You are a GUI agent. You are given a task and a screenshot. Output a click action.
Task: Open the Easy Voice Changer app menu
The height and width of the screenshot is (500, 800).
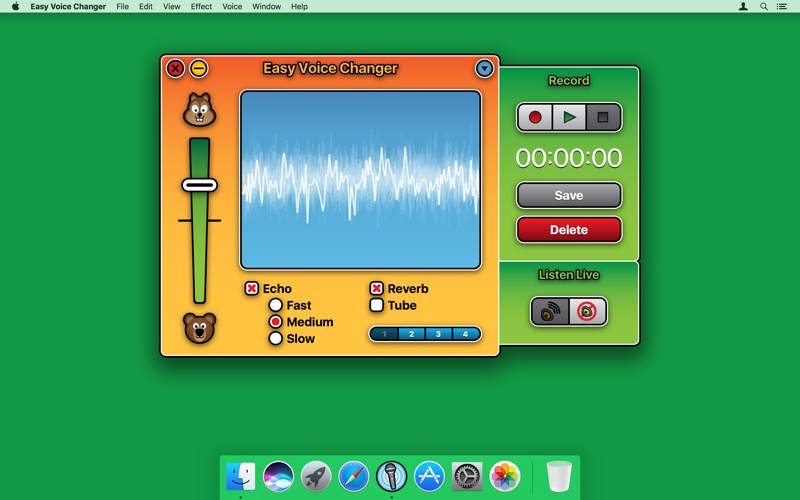68,7
